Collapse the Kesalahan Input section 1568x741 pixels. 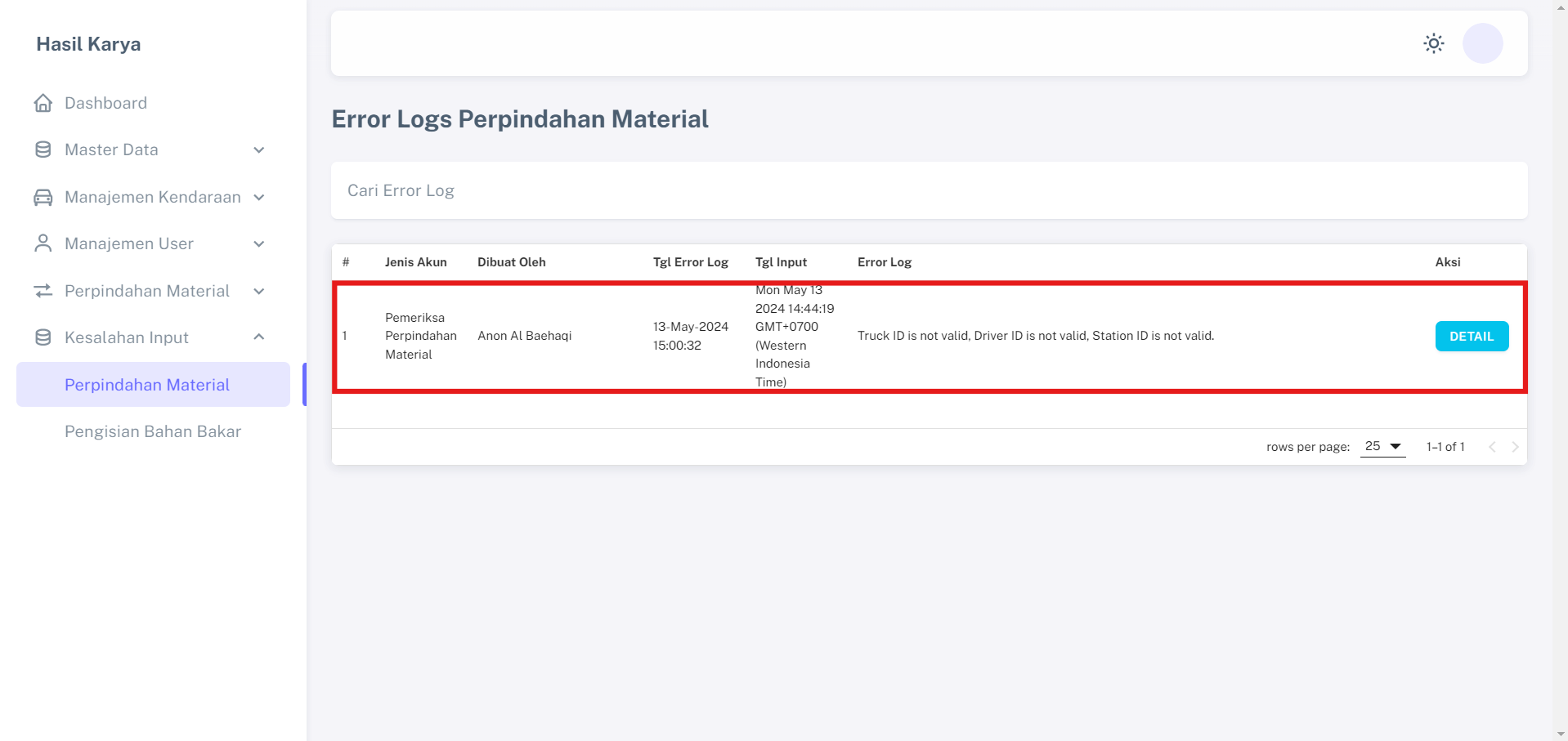pos(259,337)
